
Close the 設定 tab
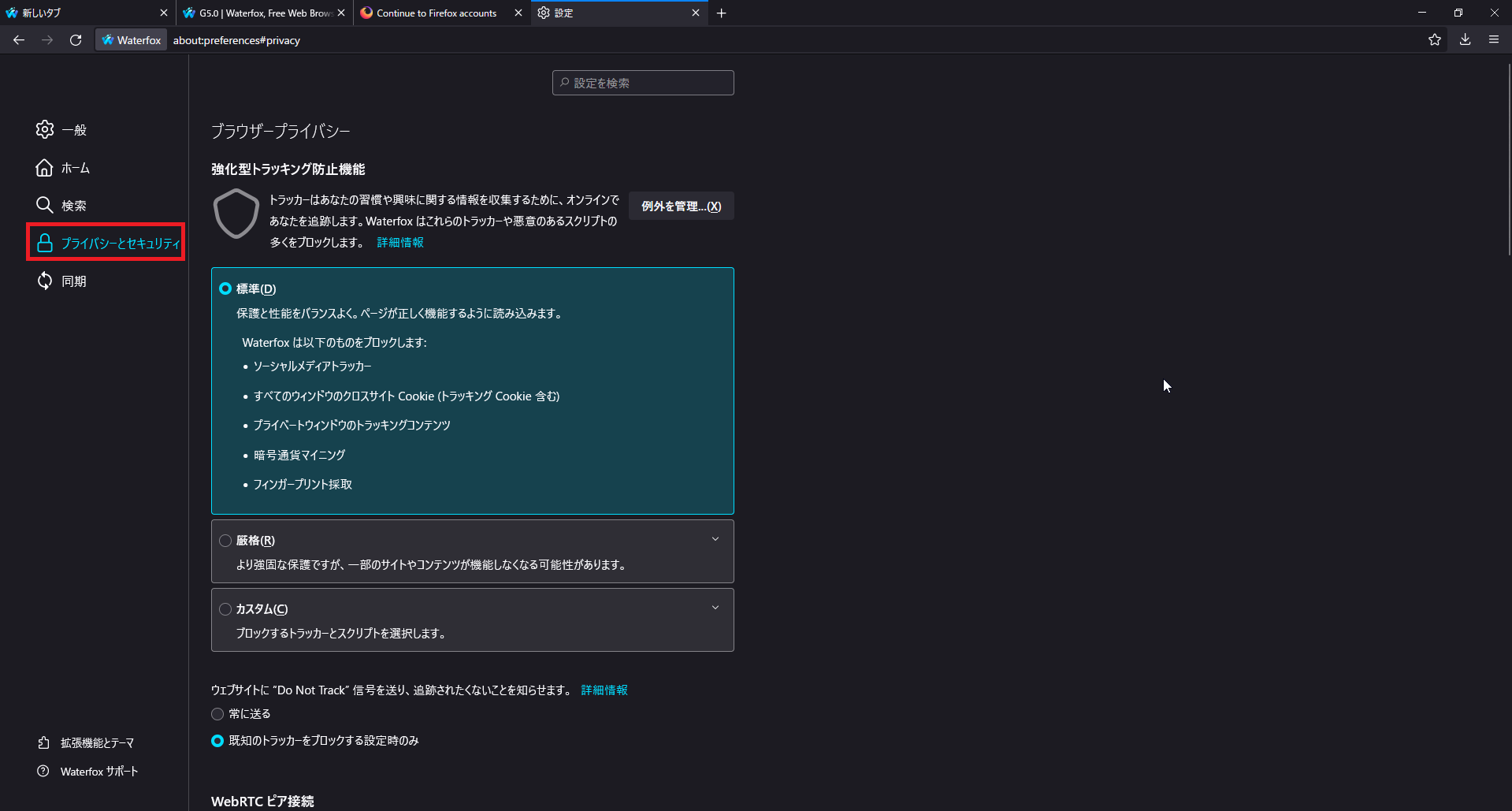[696, 13]
